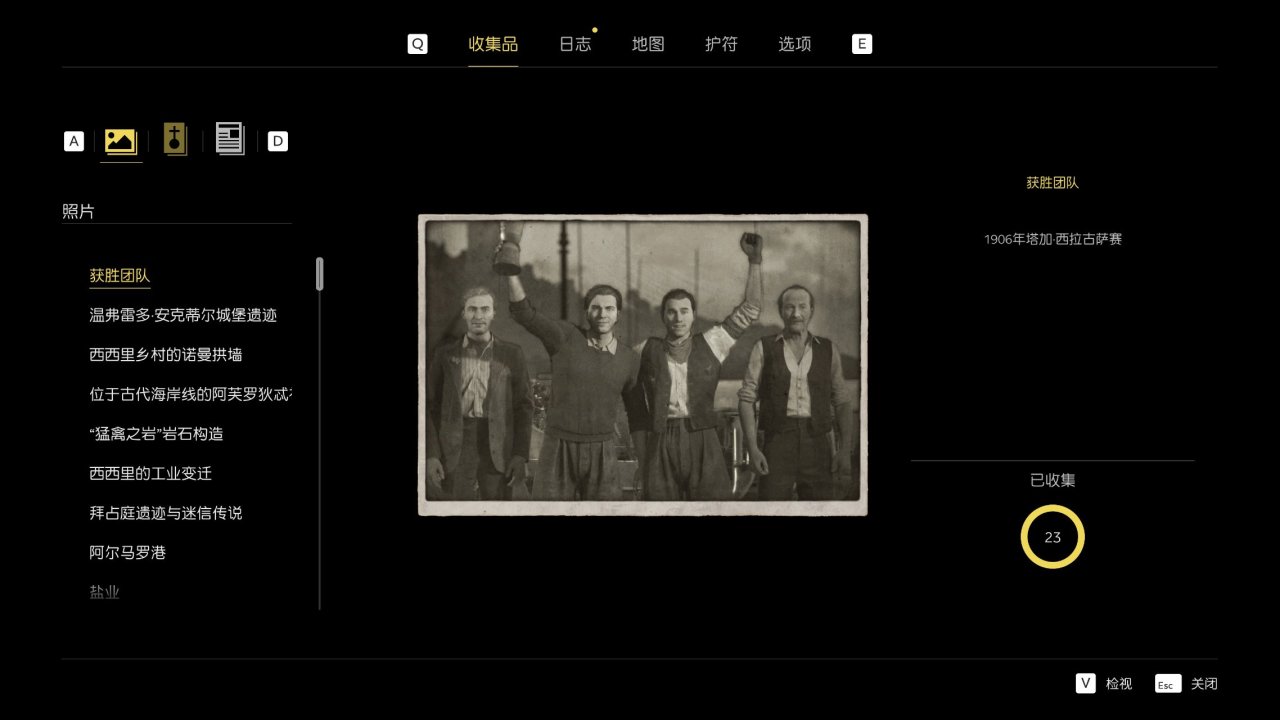This screenshot has height=720, width=1280.
Task: Select 盐业 photo entry
Action: point(104,592)
